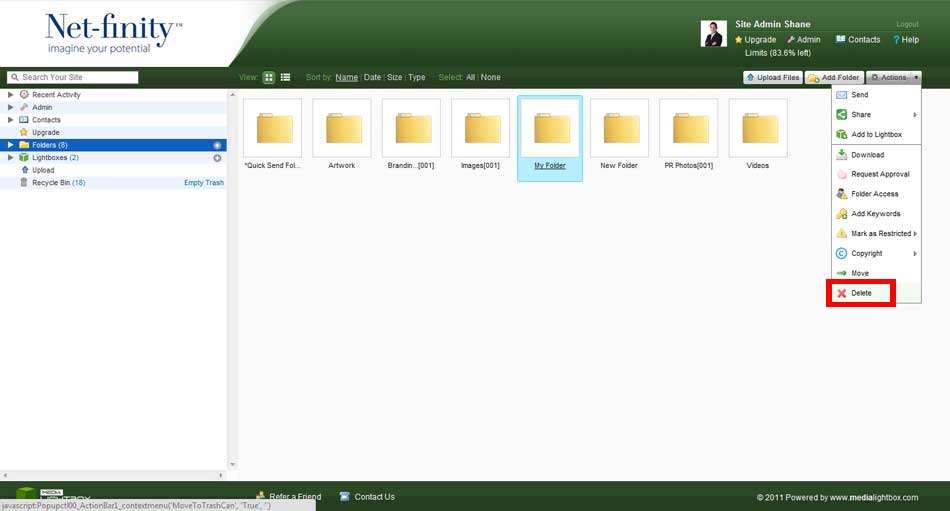Click the Empty Trash link

(204, 183)
